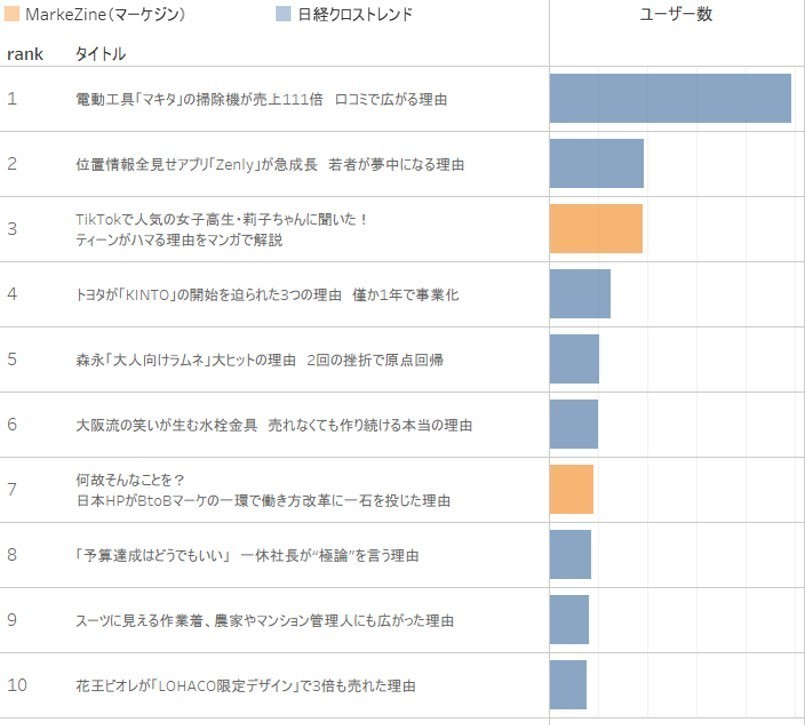Open the スーツに見える作業着 article title

pos(264,621)
